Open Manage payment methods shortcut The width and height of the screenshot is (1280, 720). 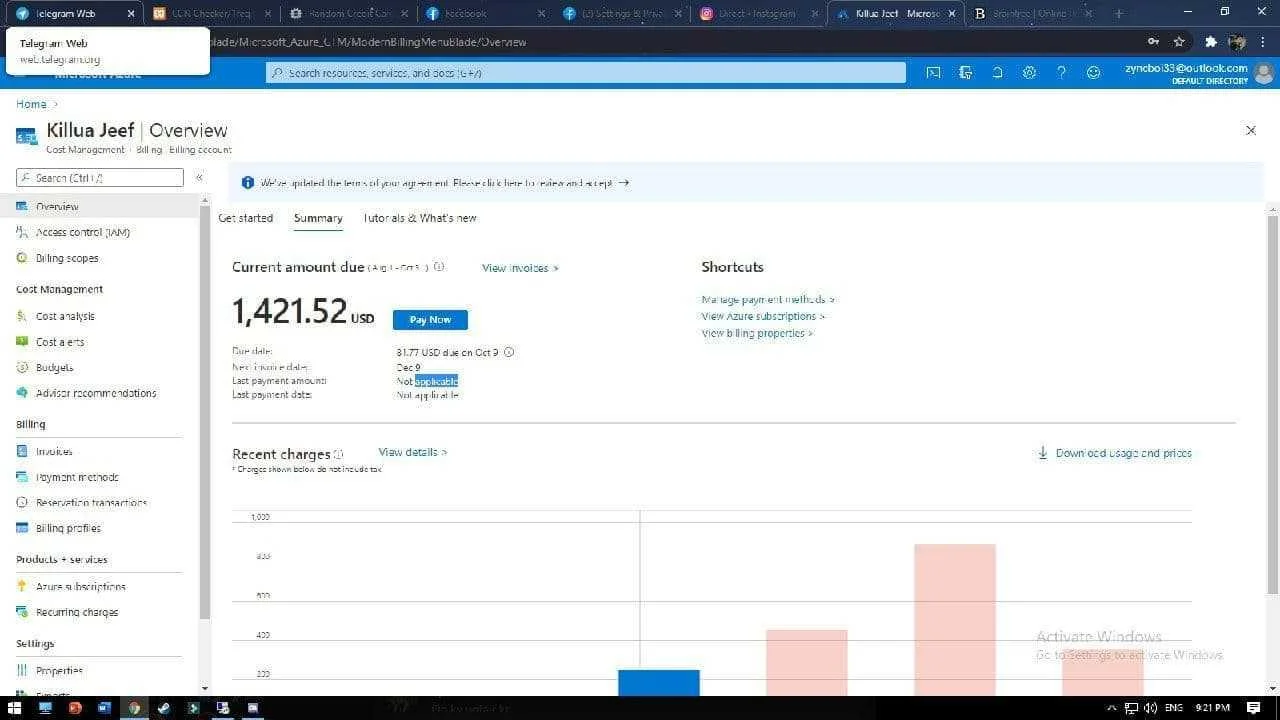[768, 299]
